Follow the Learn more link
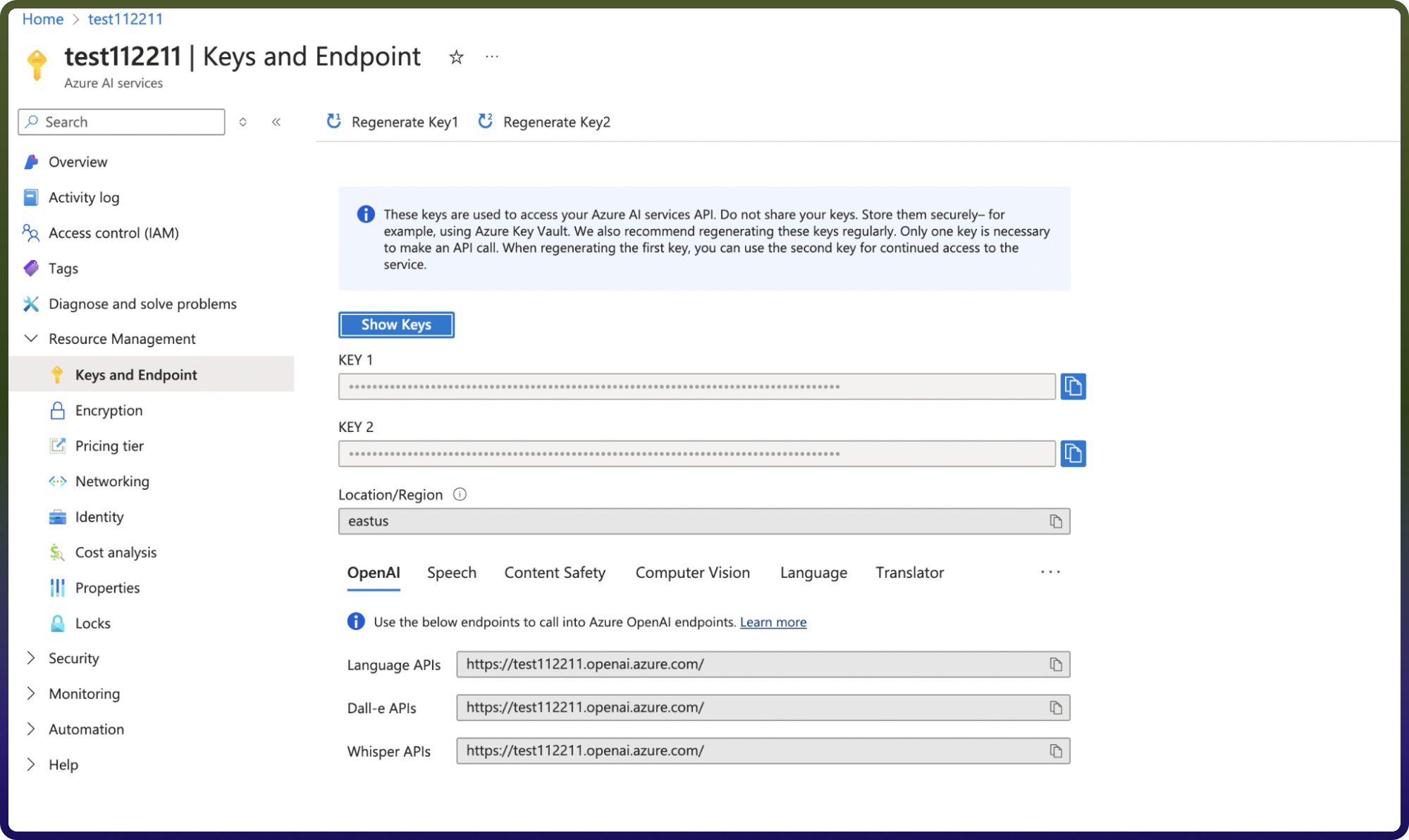Viewport: 1409px width, 840px height. [x=773, y=622]
